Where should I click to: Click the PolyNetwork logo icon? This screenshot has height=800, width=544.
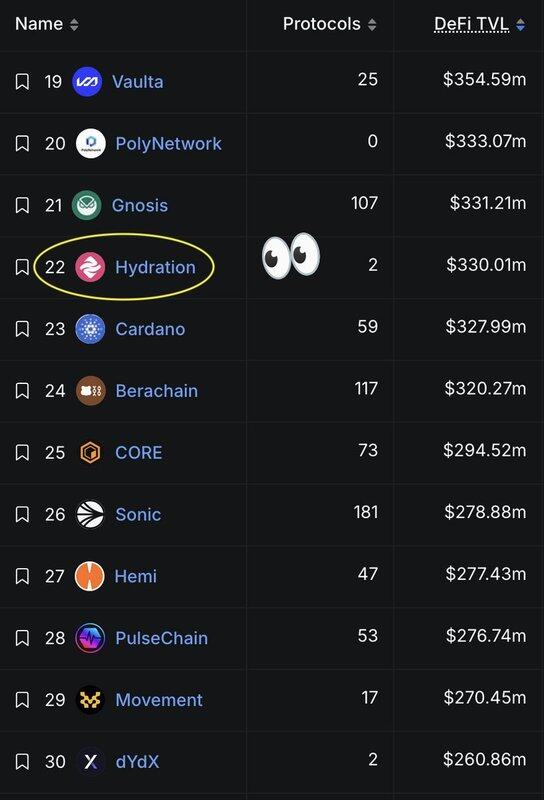(x=91, y=143)
